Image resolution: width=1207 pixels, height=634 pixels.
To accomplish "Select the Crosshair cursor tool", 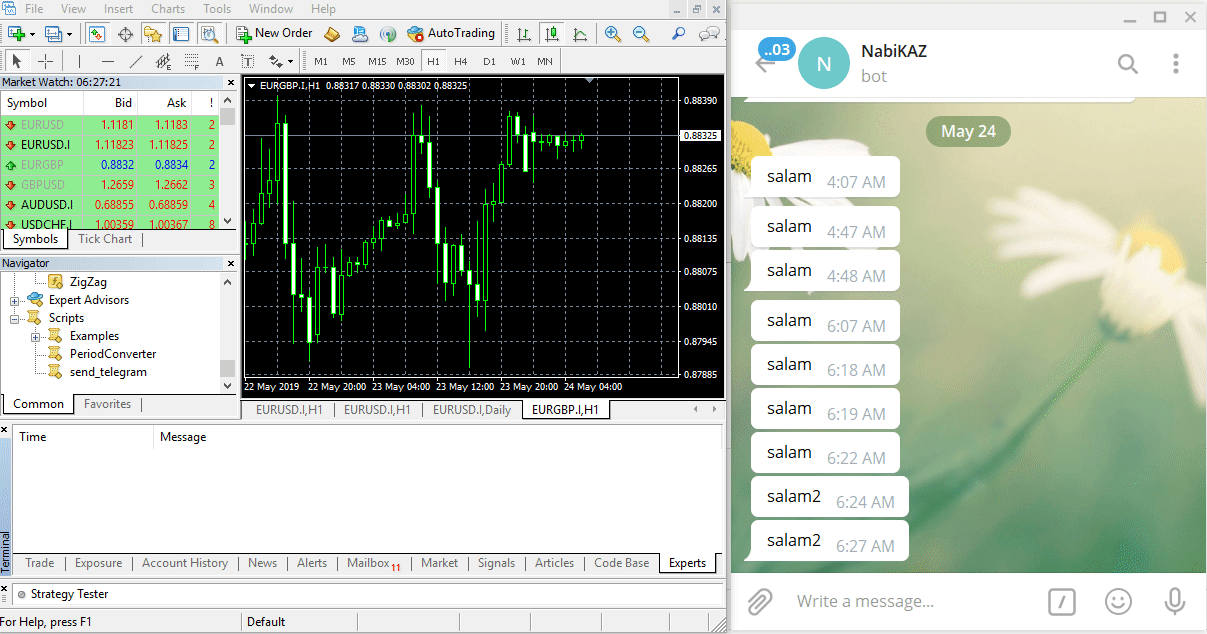I will 45,61.
